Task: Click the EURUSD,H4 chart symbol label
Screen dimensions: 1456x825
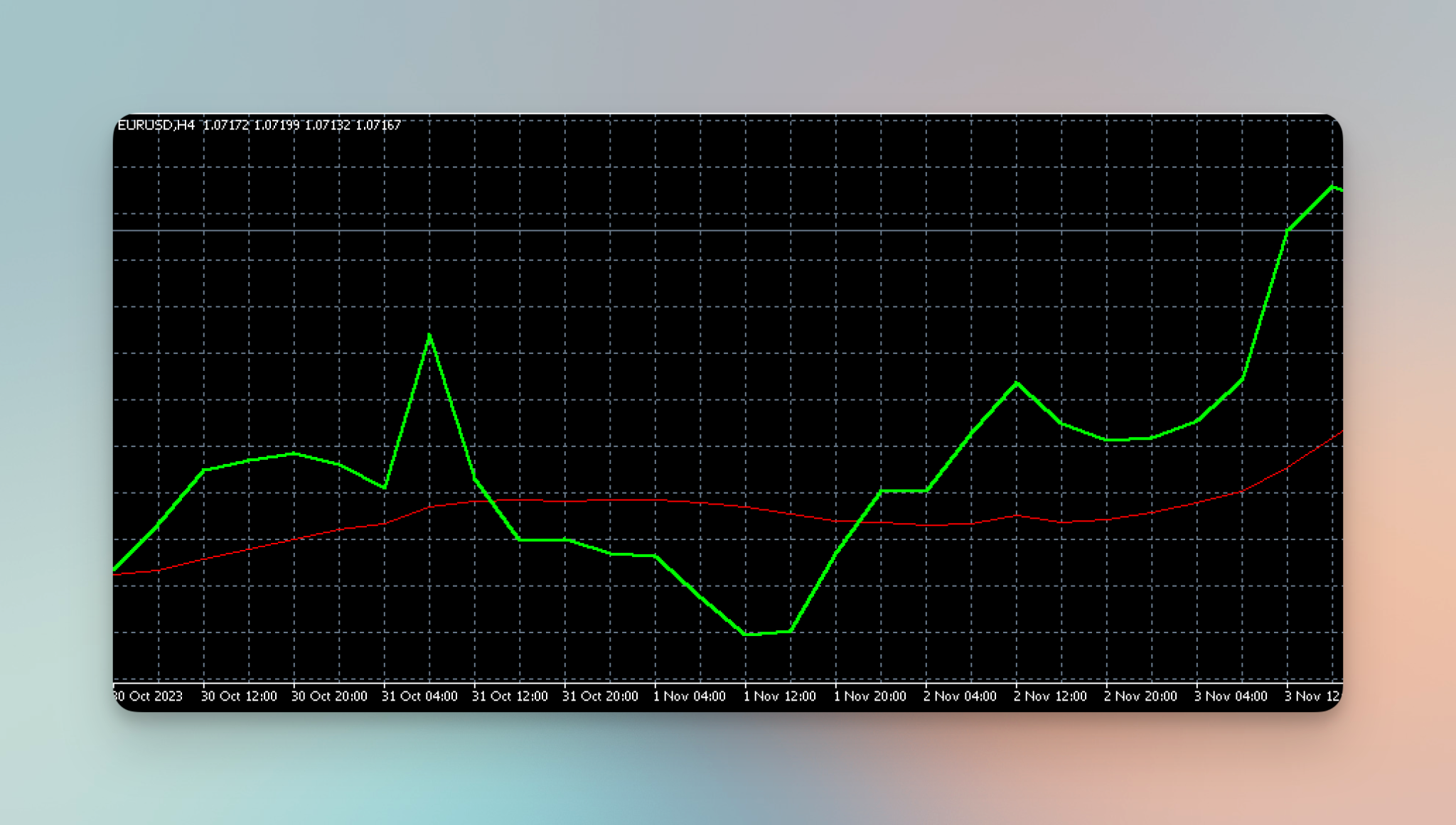Action: 156,125
